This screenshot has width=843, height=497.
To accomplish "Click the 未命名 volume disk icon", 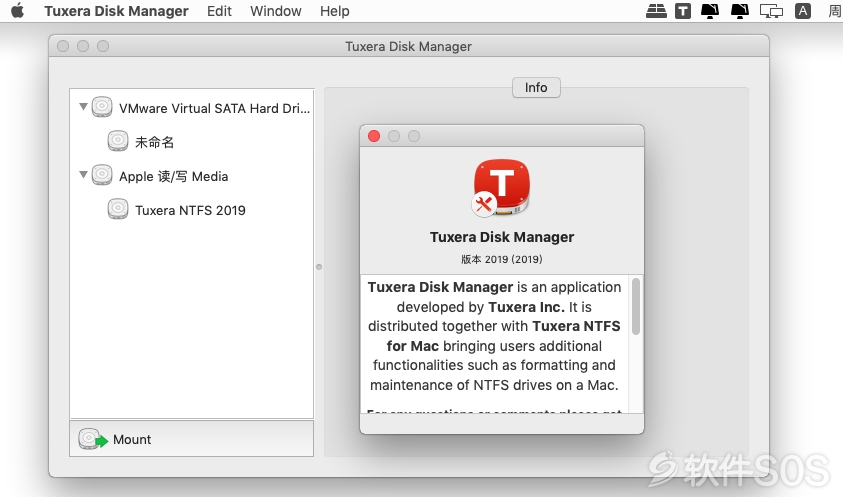I will click(x=118, y=140).
